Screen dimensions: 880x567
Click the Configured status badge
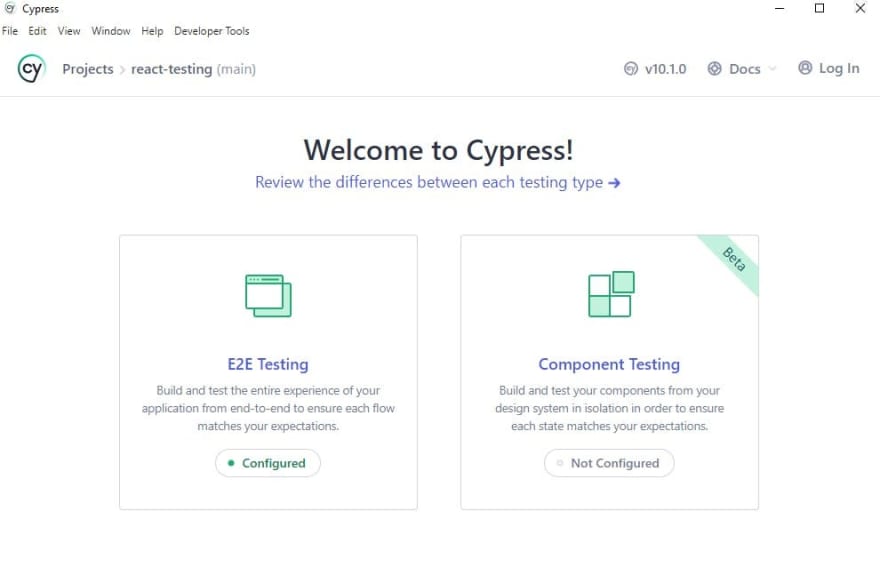[268, 463]
